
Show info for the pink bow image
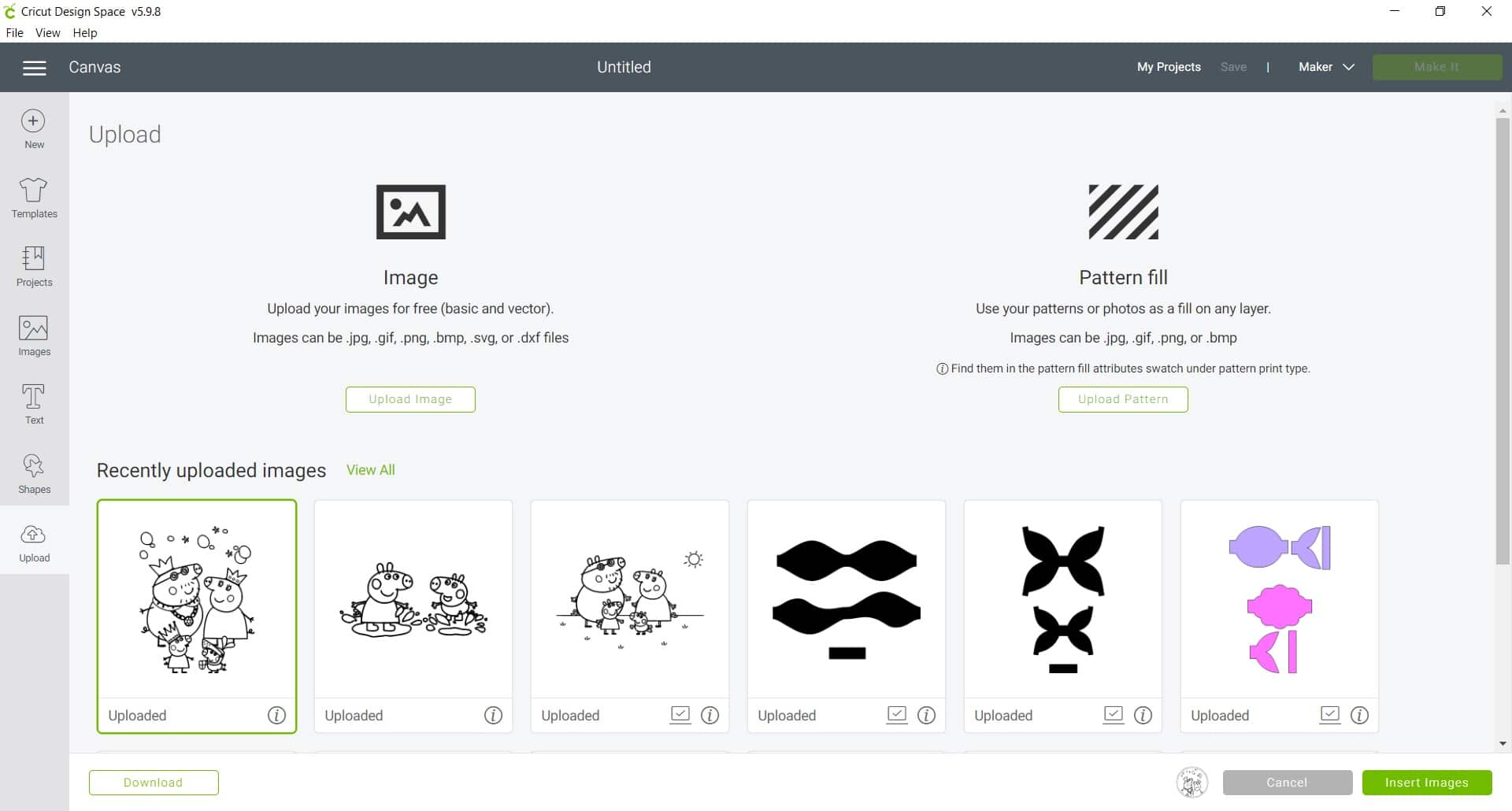click(x=1359, y=715)
